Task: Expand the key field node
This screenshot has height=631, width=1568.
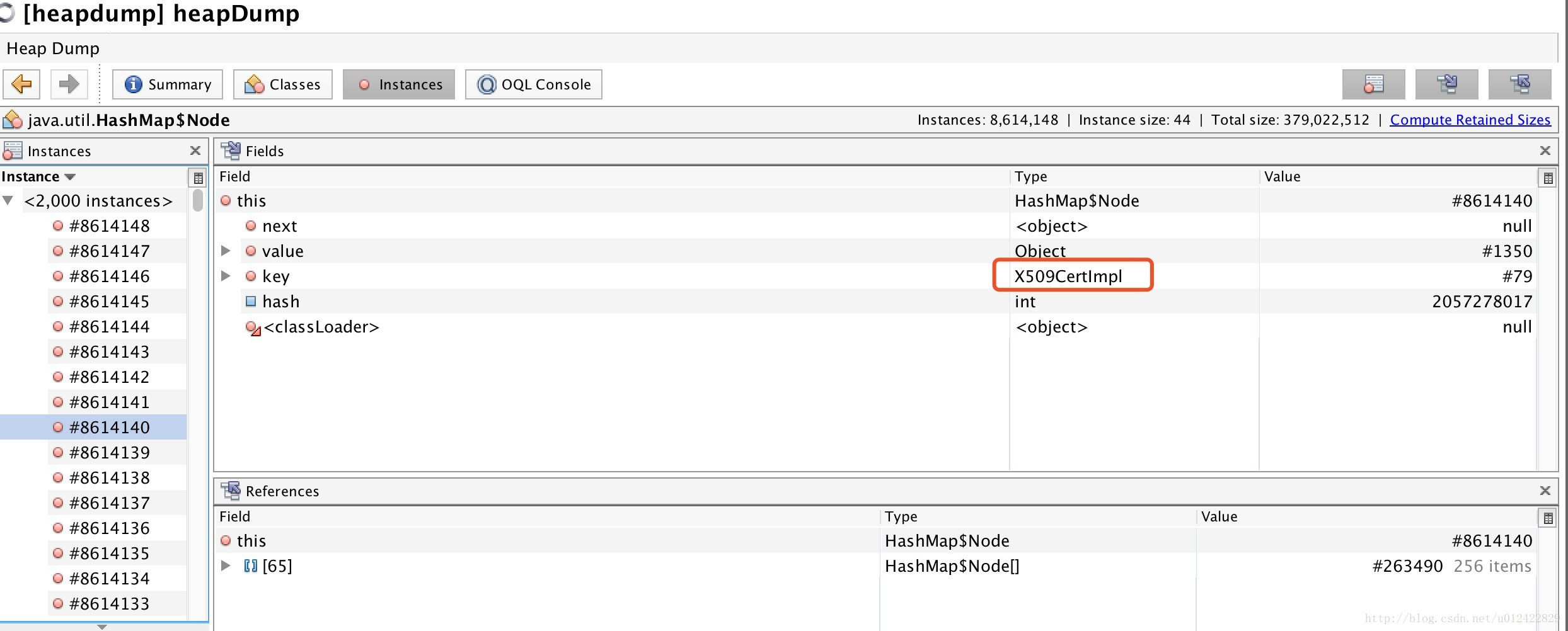Action: [x=226, y=276]
